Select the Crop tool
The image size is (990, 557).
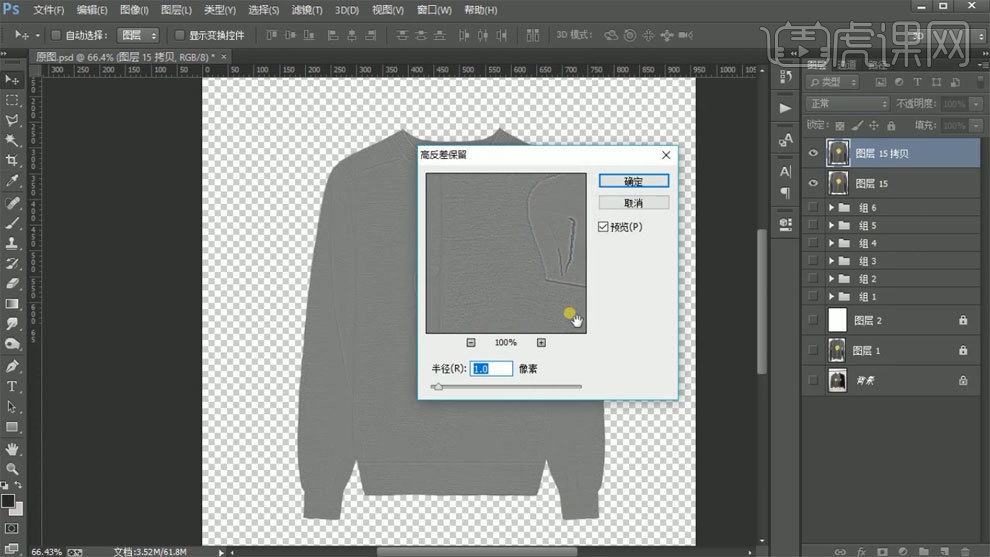[12, 161]
